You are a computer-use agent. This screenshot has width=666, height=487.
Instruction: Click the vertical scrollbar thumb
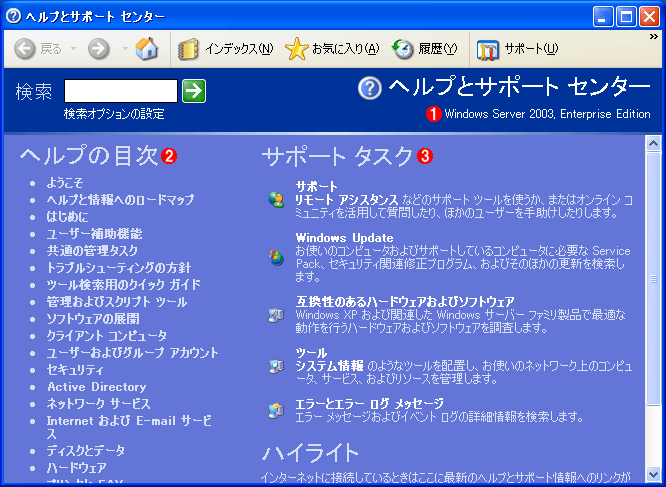click(653, 279)
